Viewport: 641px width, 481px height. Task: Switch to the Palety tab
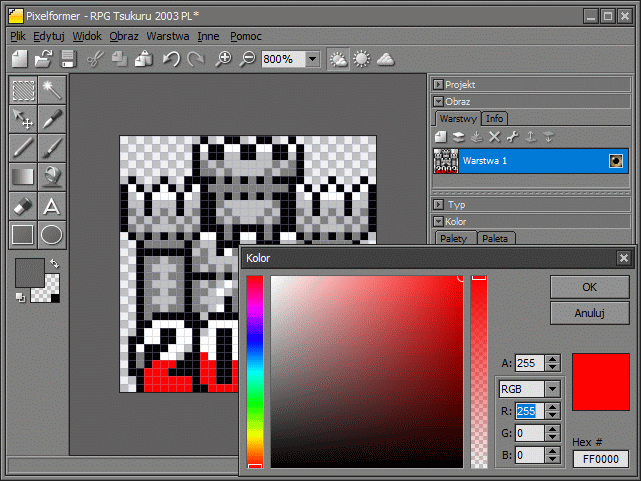pos(453,238)
